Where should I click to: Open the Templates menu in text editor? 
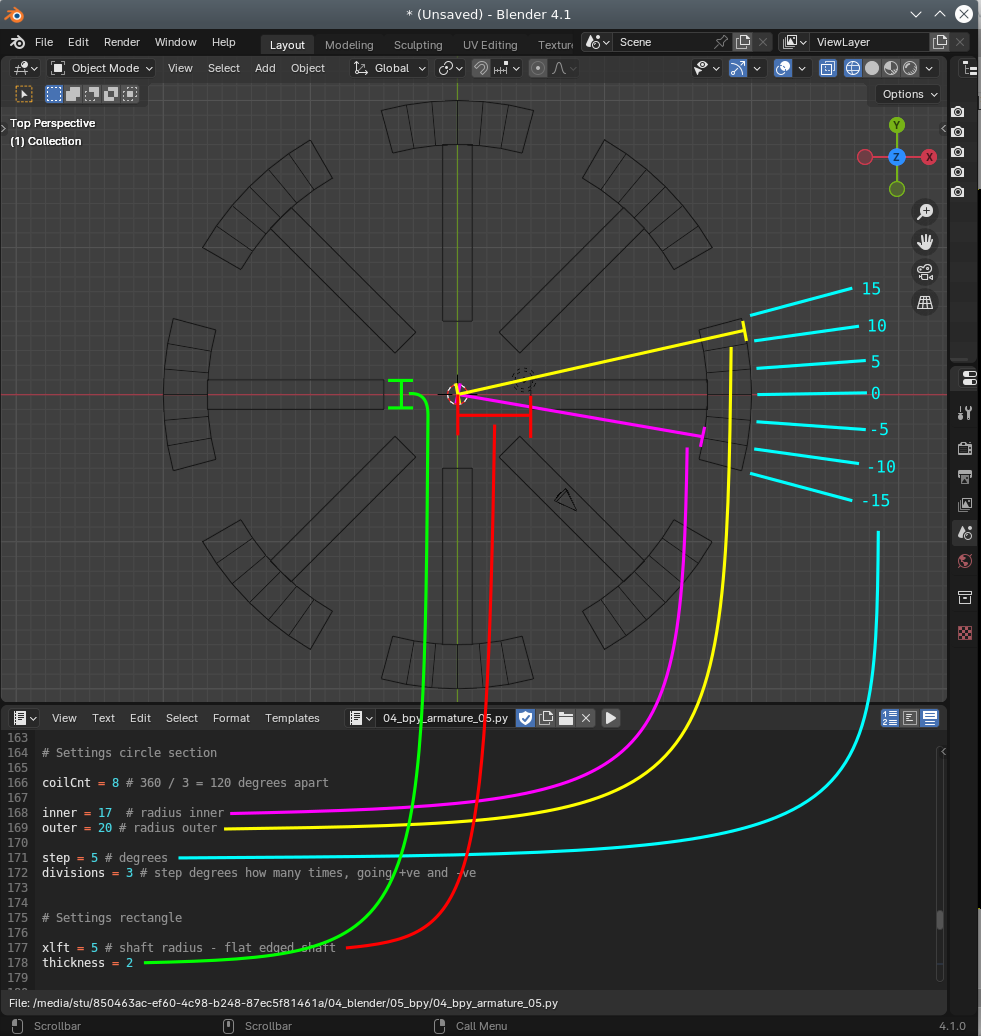(x=292, y=718)
